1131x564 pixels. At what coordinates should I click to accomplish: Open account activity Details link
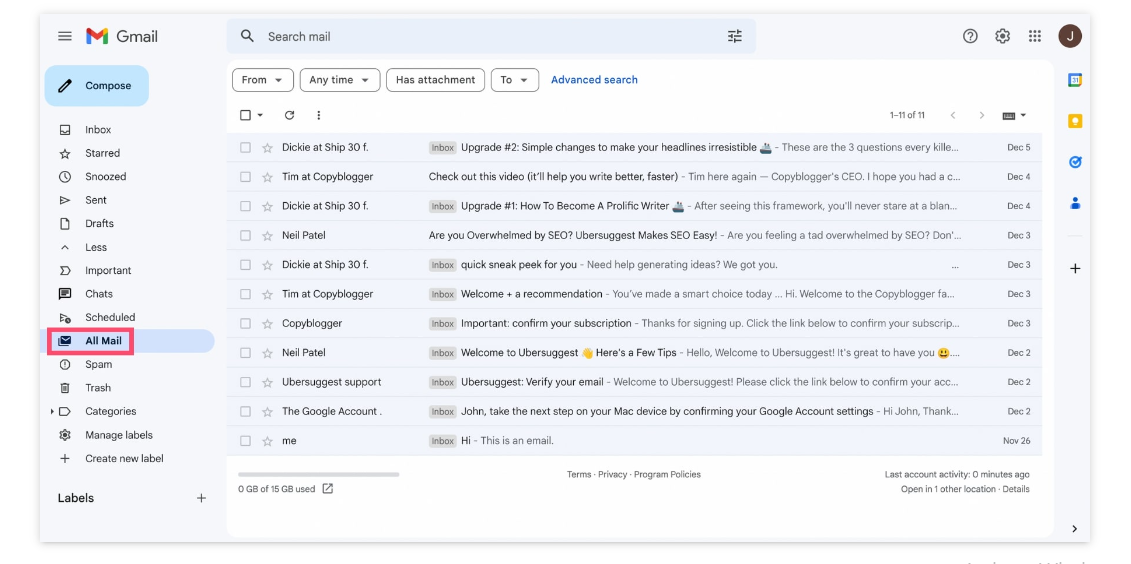tap(1016, 489)
